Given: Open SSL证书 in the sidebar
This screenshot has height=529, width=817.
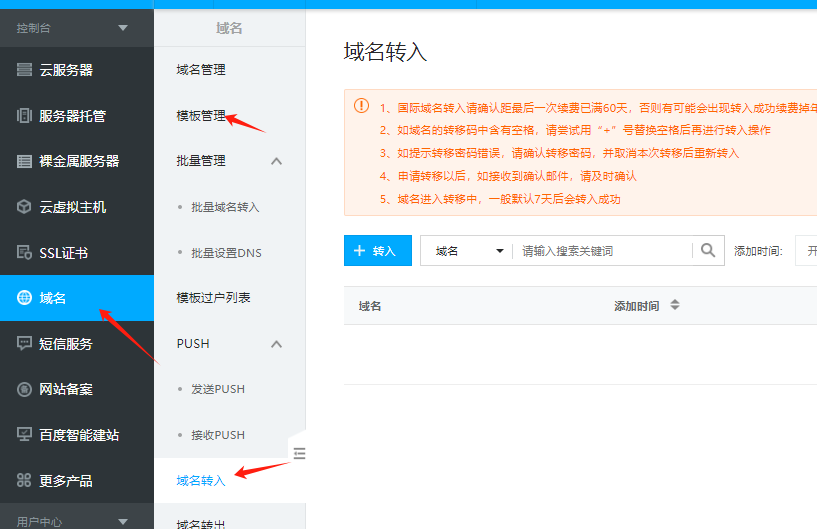Looking at the screenshot, I should (77, 253).
